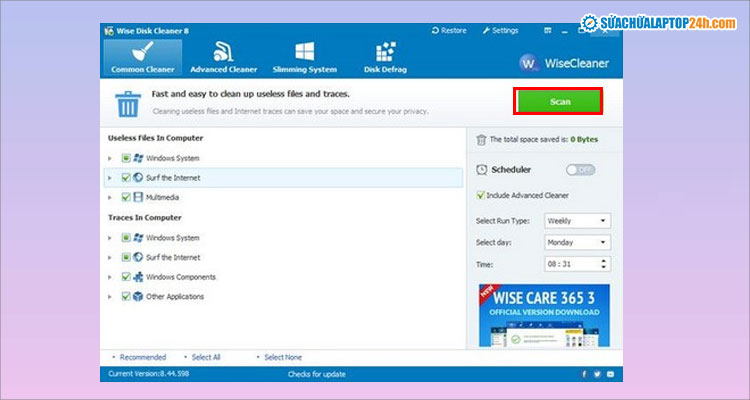
Task: Open the Disk Defrag icon
Action: (385, 52)
